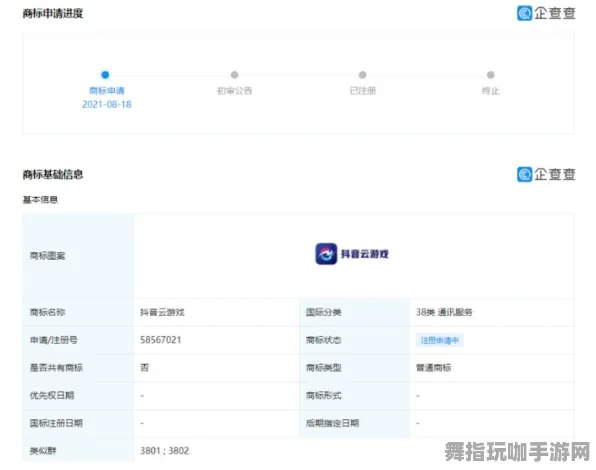Click the 商标申请进度 section heading
The image size is (596, 470).
(x=53, y=14)
